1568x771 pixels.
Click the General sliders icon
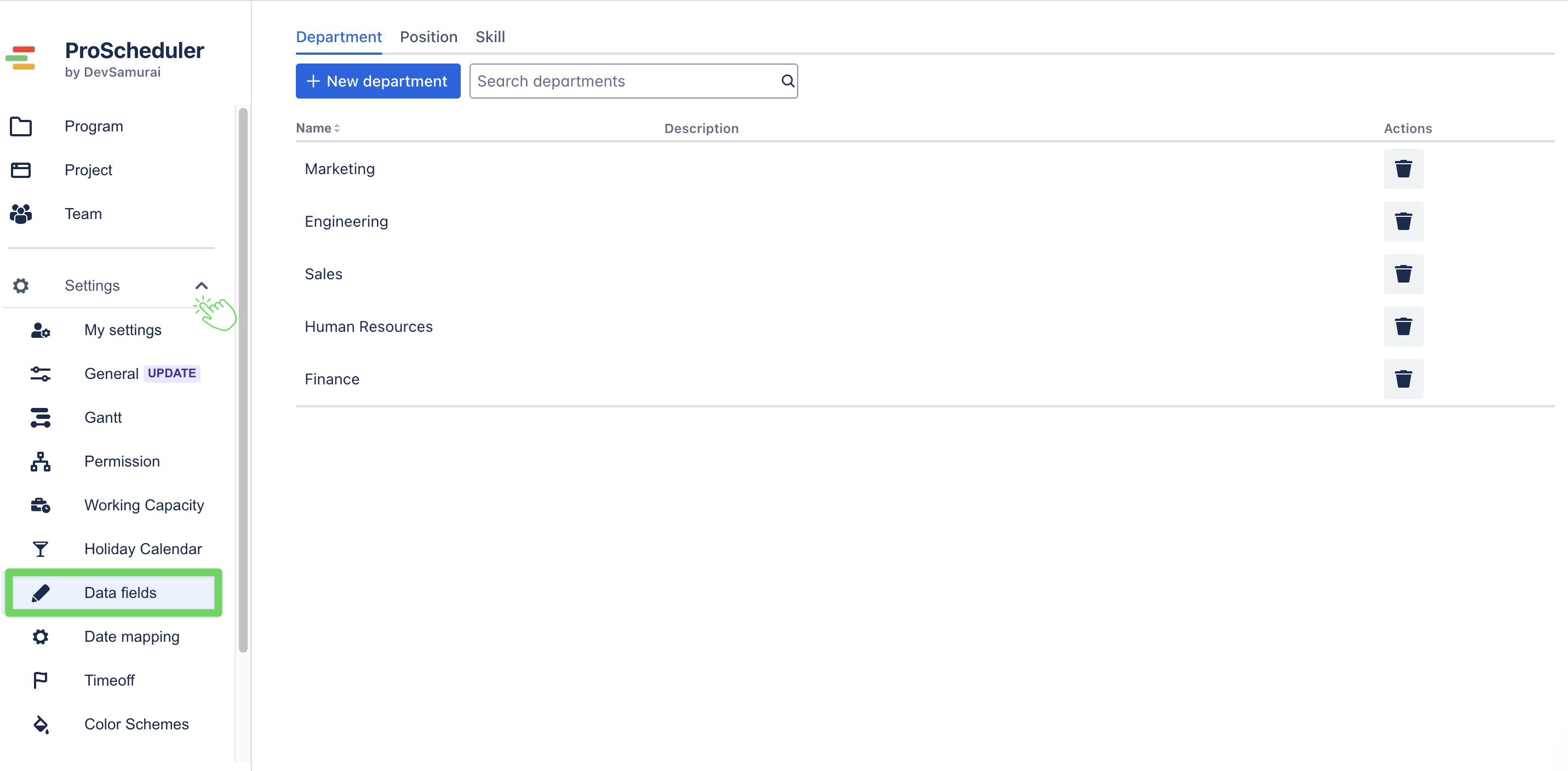point(40,373)
